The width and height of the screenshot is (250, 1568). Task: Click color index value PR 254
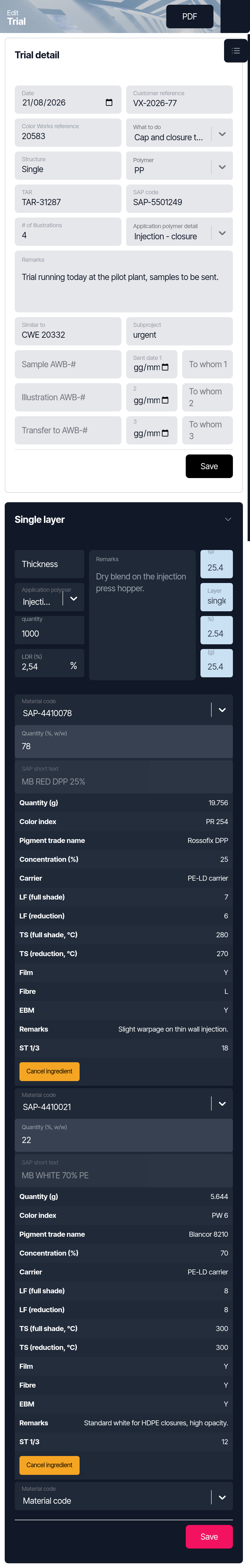tap(217, 821)
